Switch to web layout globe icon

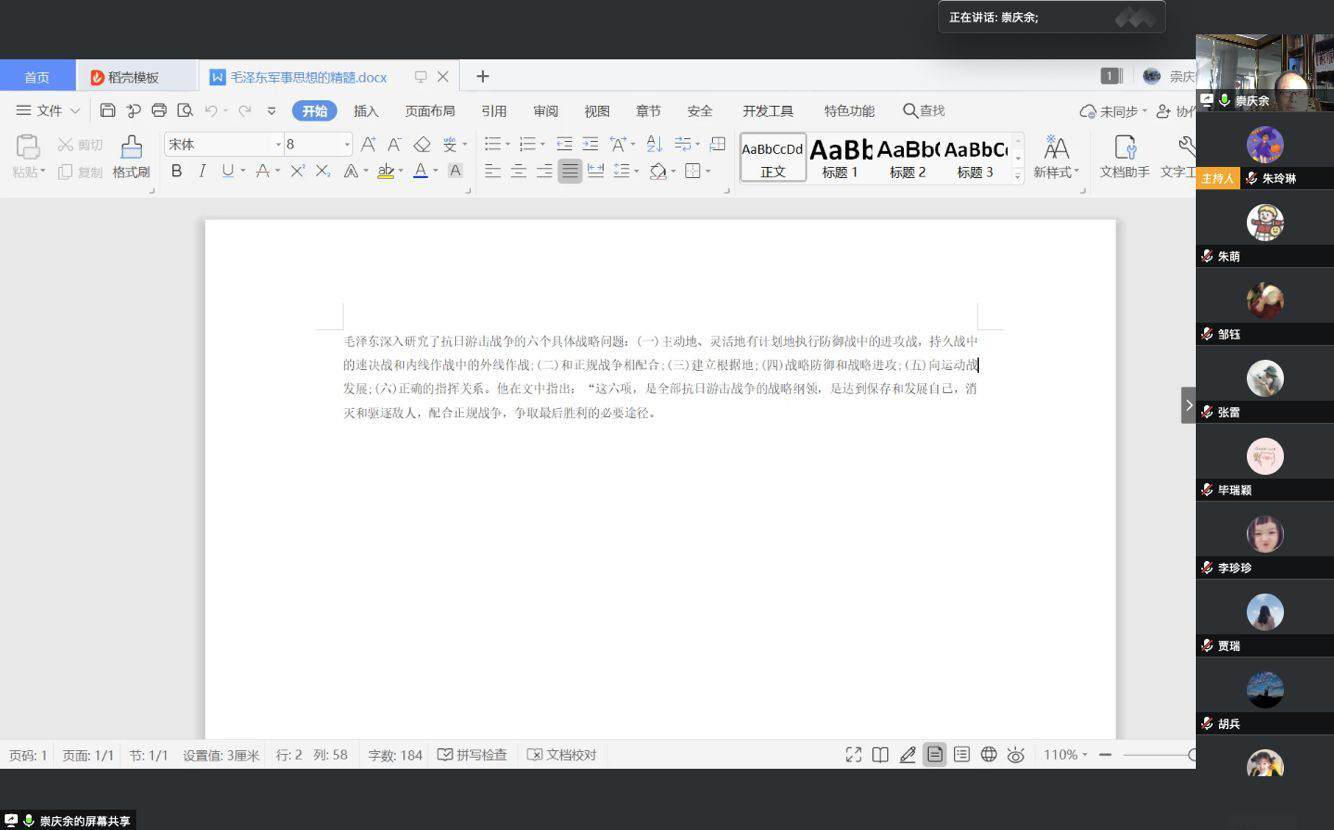tap(989, 755)
